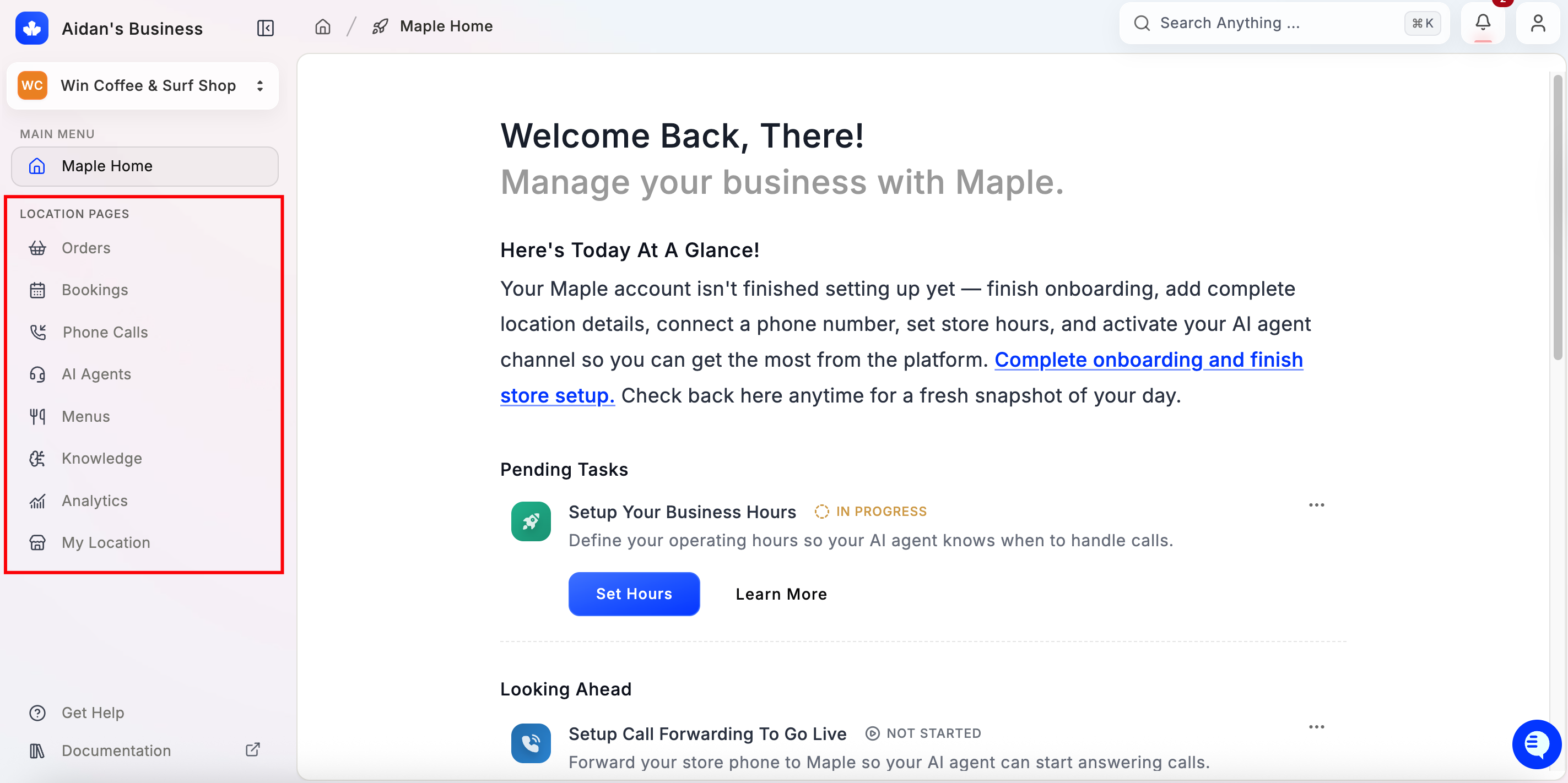Click the Looking Ahead heading

tap(565, 689)
